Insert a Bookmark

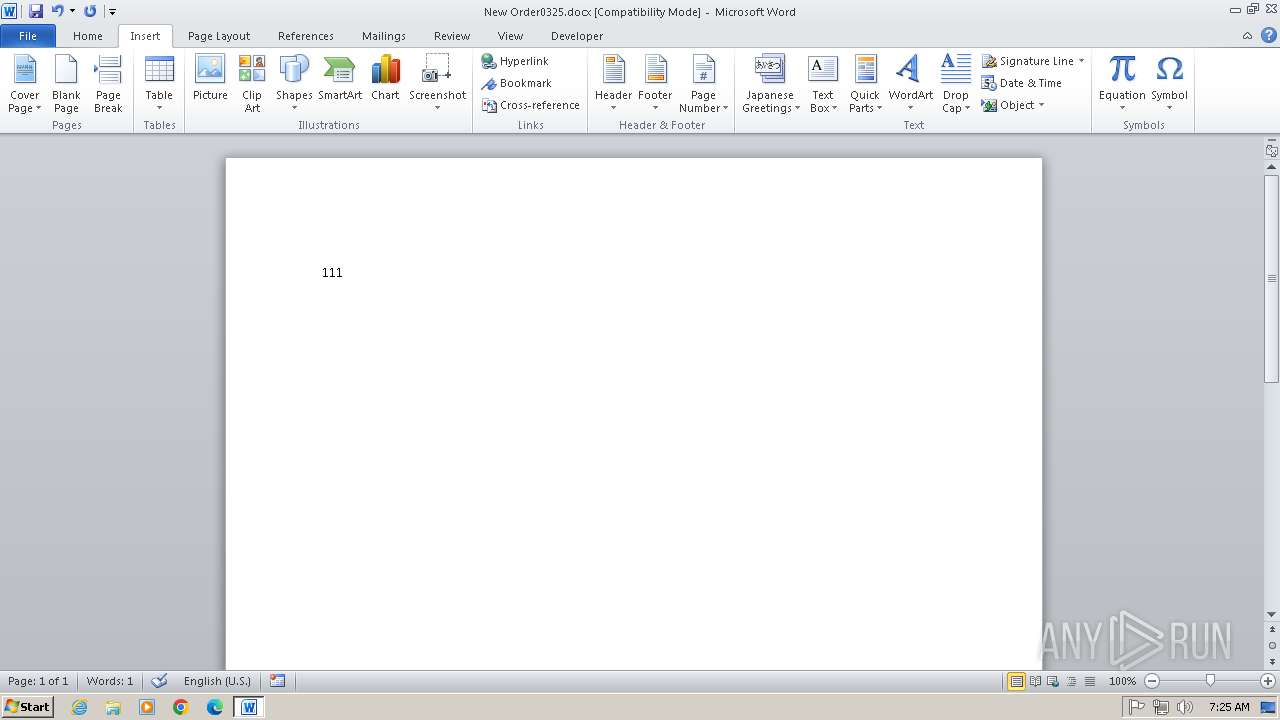(516, 83)
